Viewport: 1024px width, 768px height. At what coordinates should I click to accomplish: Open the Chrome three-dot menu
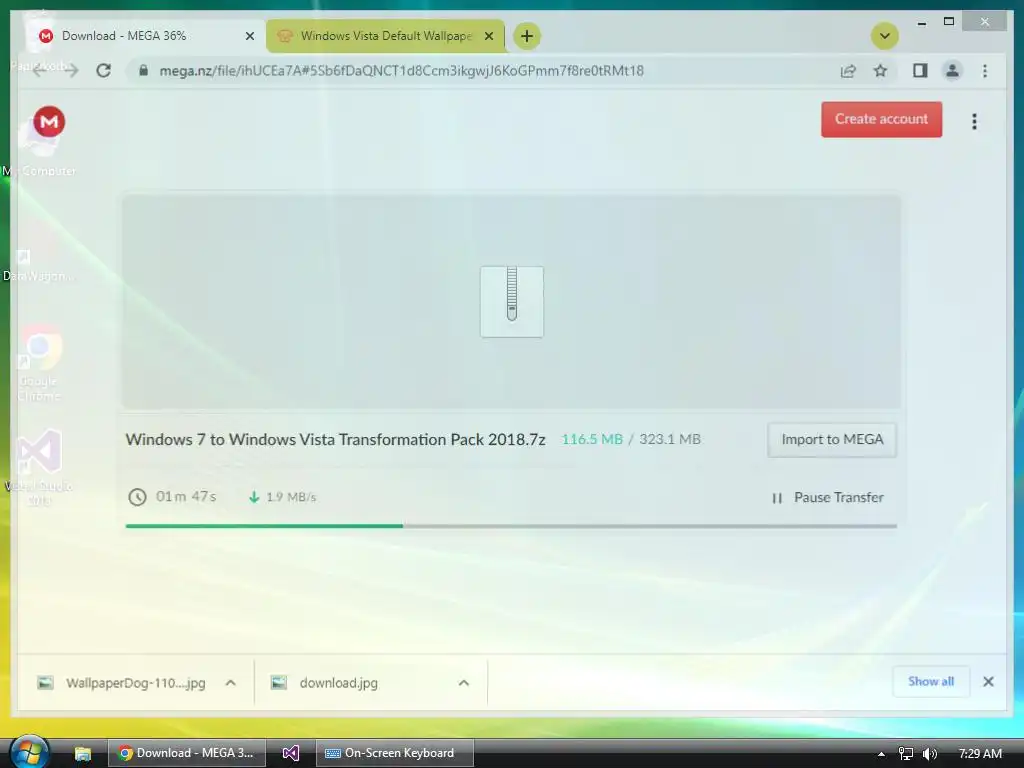(x=985, y=71)
